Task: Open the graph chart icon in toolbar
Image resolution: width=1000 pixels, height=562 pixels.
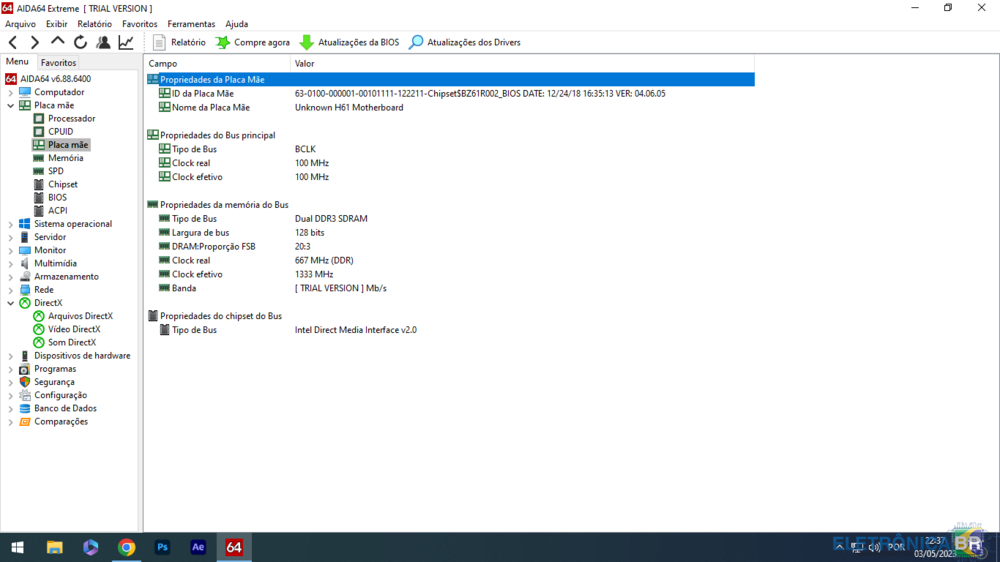Action: pyautogui.click(x=126, y=42)
